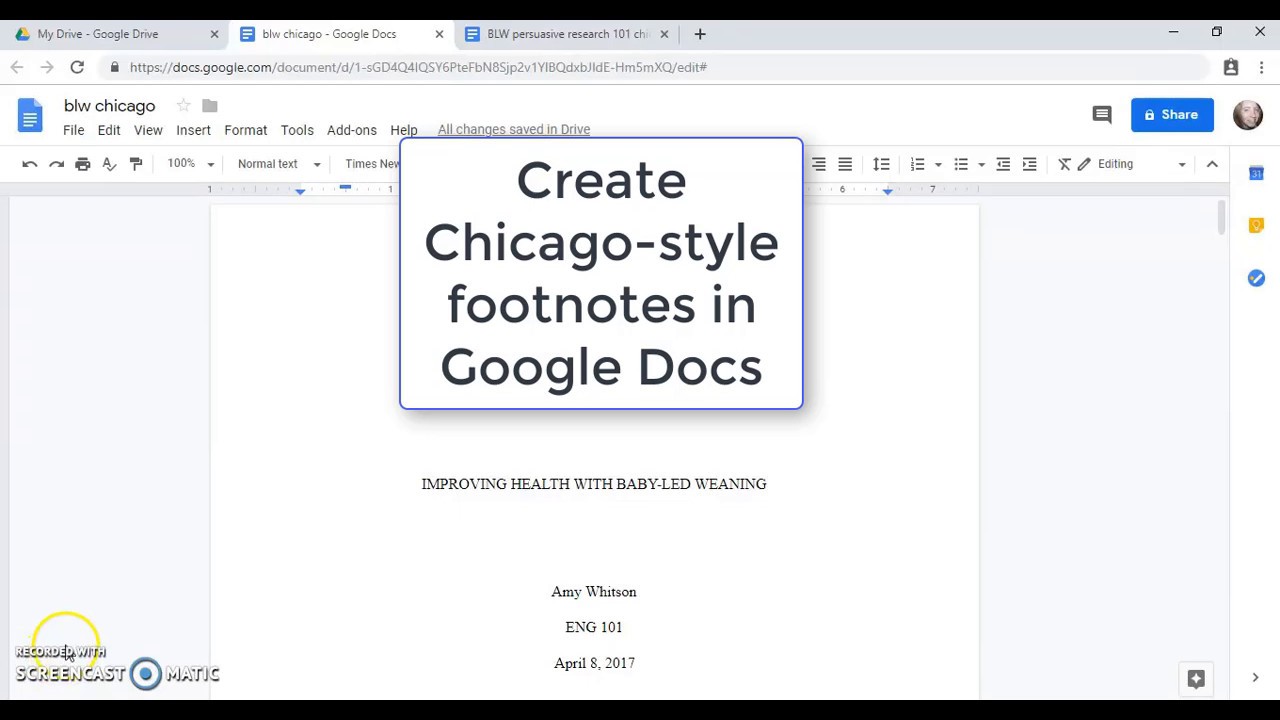The height and width of the screenshot is (720, 1280).
Task: Click the browser address bar URL
Action: (418, 67)
